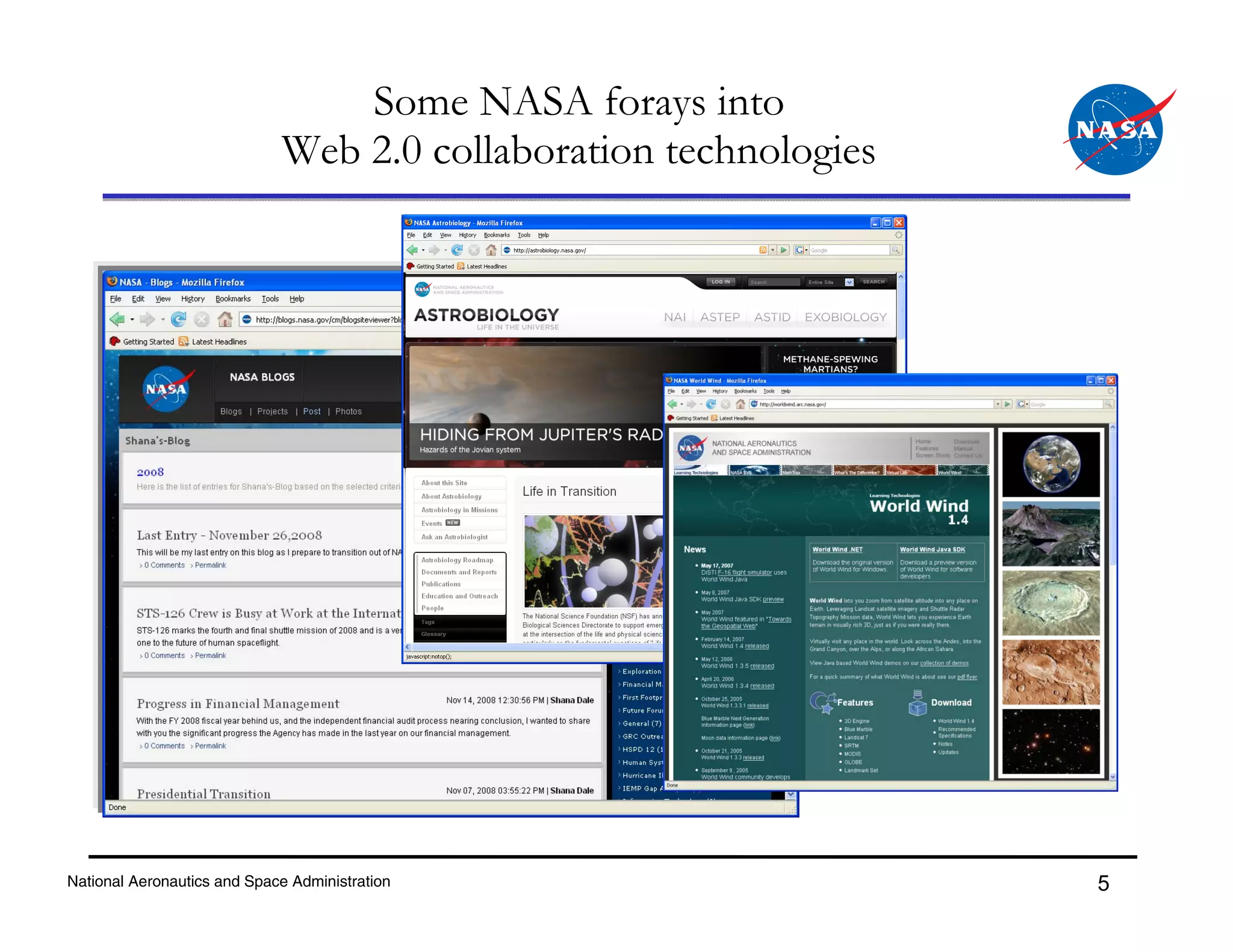1233x952 pixels.
Task: Click About Astrobiology sidebar item
Action: click(452, 496)
